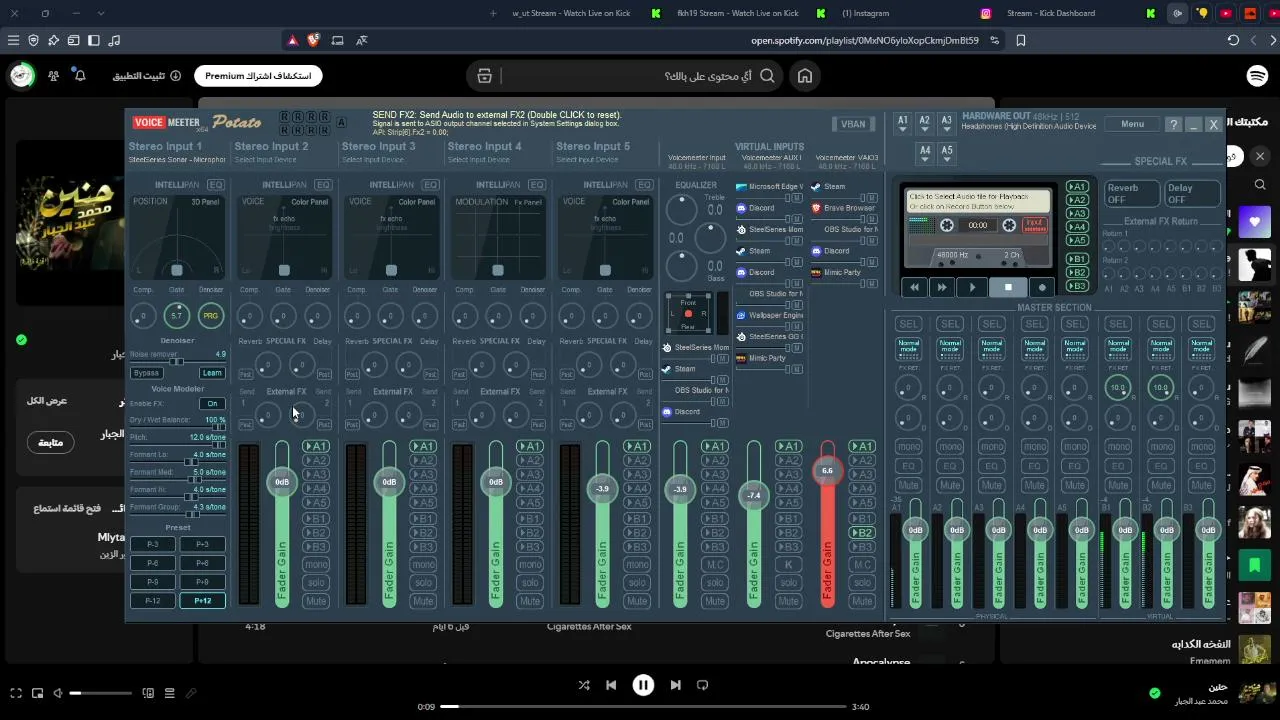Open Voicemeeter help question mark

click(1173, 124)
